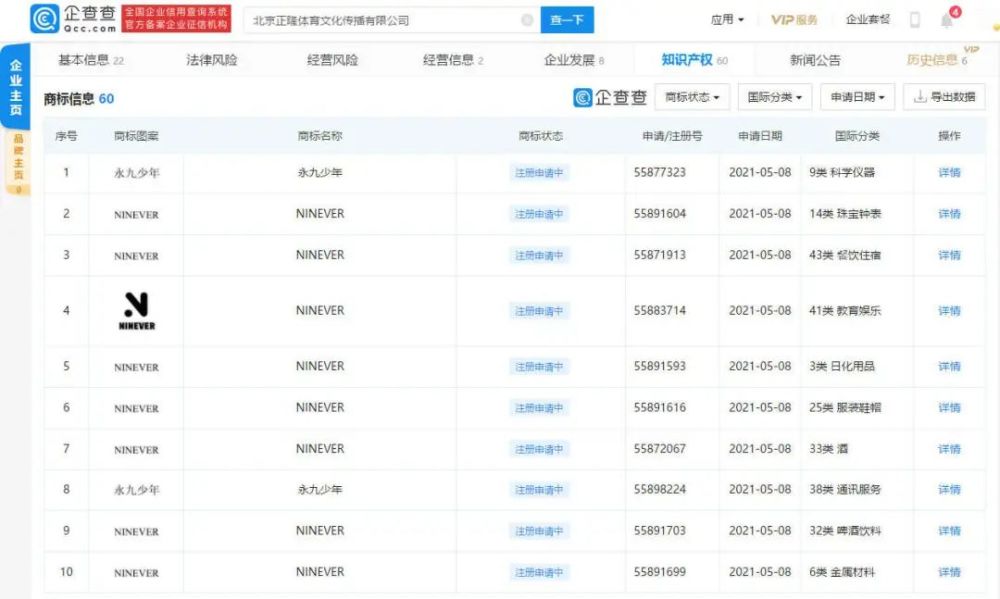Image resolution: width=1000 pixels, height=599 pixels.
Task: Open the 应用 dropdown menu
Action: click(727, 20)
